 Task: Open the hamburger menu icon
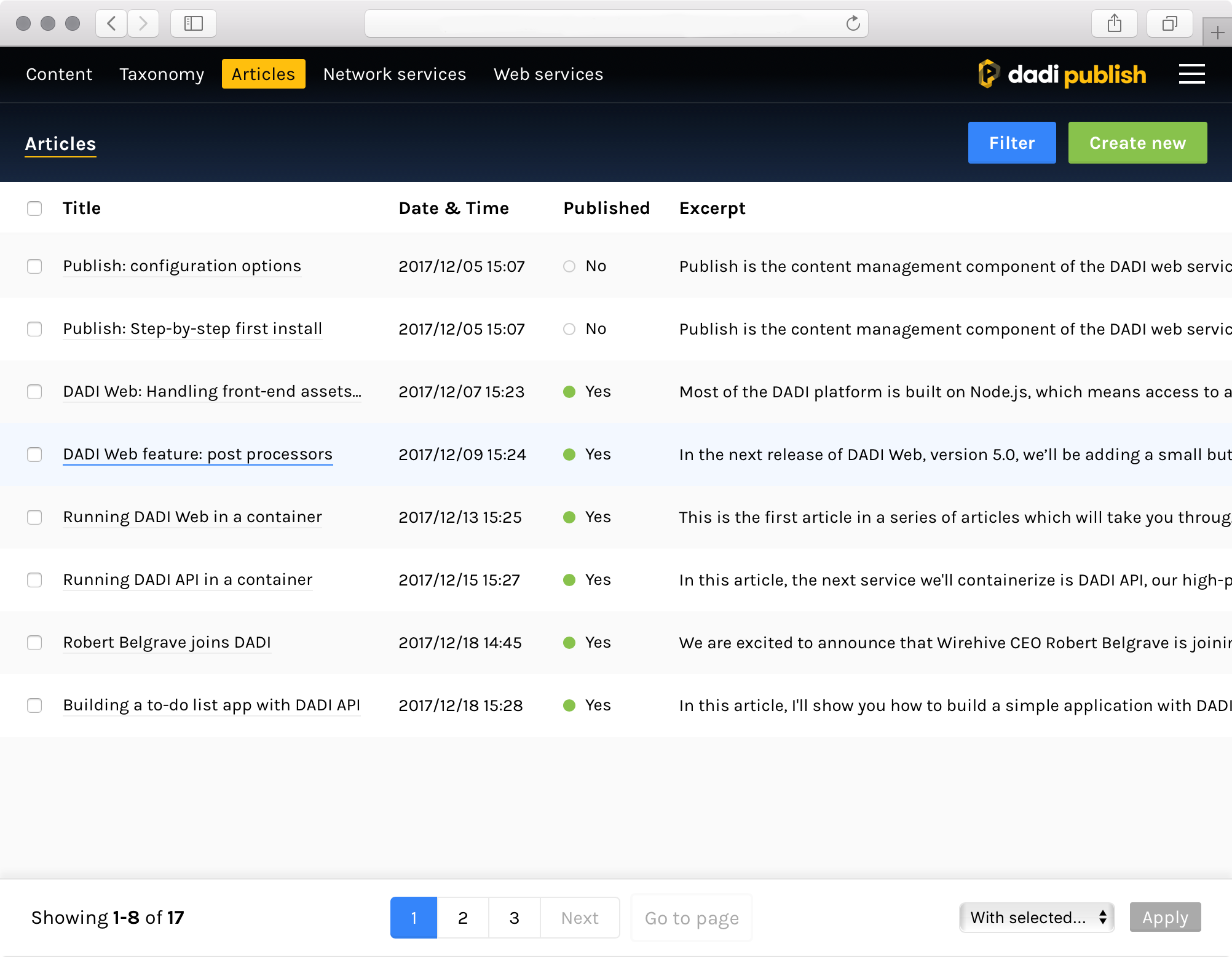point(1191,74)
